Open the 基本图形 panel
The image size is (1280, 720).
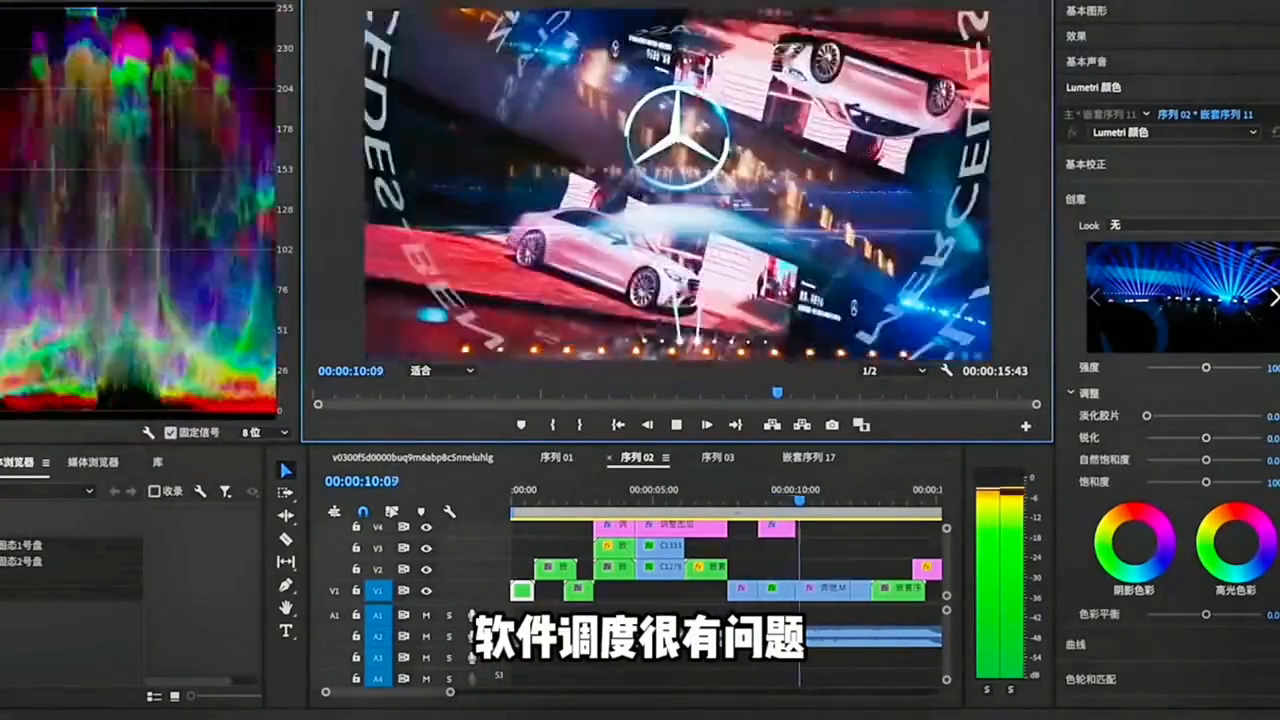[x=1086, y=10]
